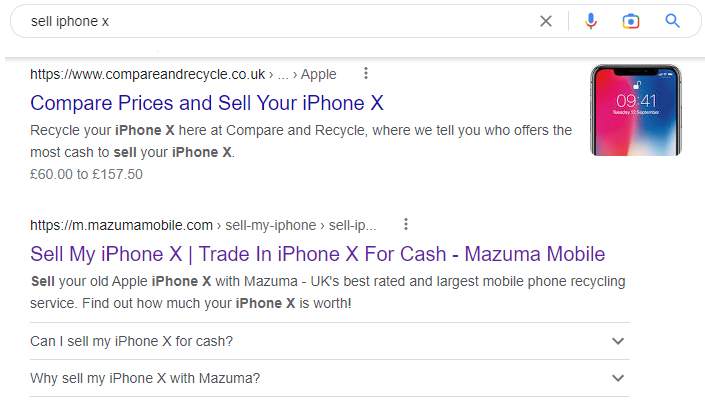Open Google Lens image search
The height and width of the screenshot is (416, 705).
click(631, 21)
